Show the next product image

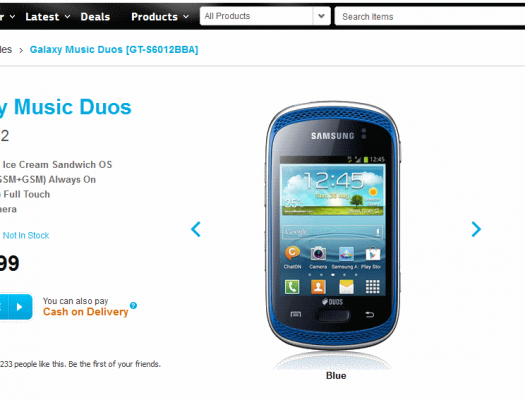(476, 229)
